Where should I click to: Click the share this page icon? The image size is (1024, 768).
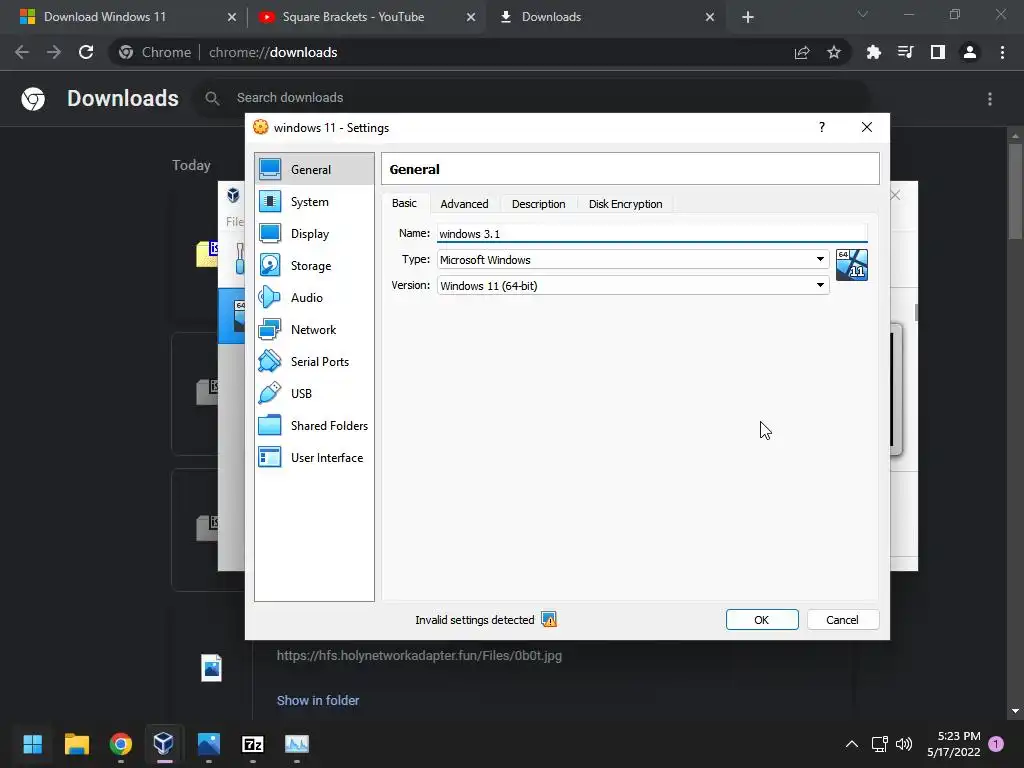[802, 52]
